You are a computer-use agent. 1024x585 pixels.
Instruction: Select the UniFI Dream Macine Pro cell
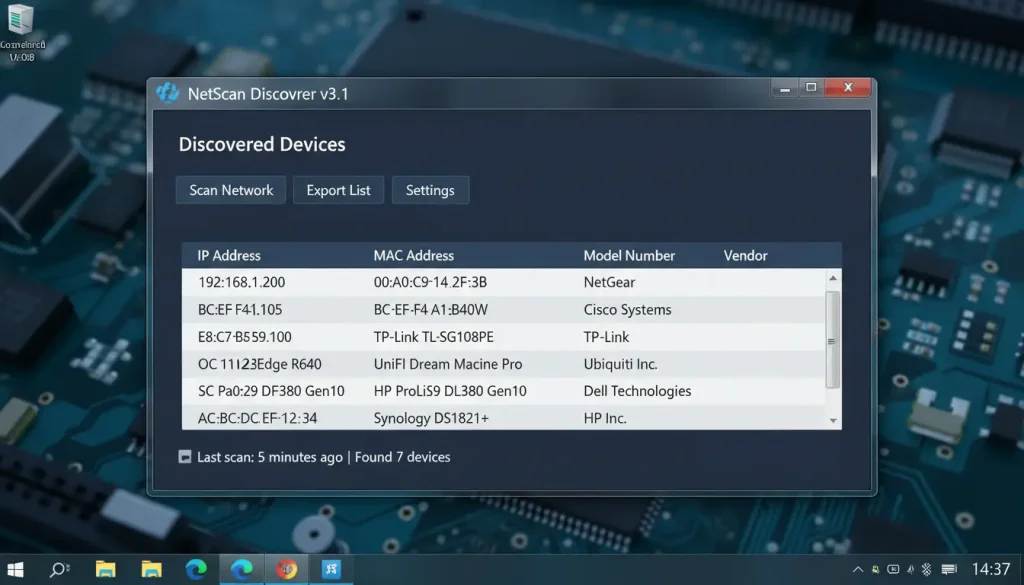448,364
